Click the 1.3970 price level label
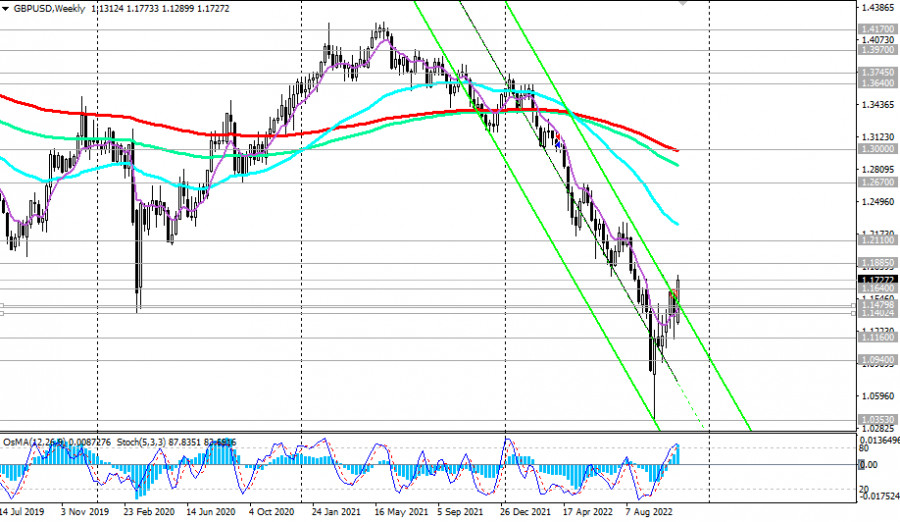Screen dimensions: 900x522 click(x=875, y=49)
